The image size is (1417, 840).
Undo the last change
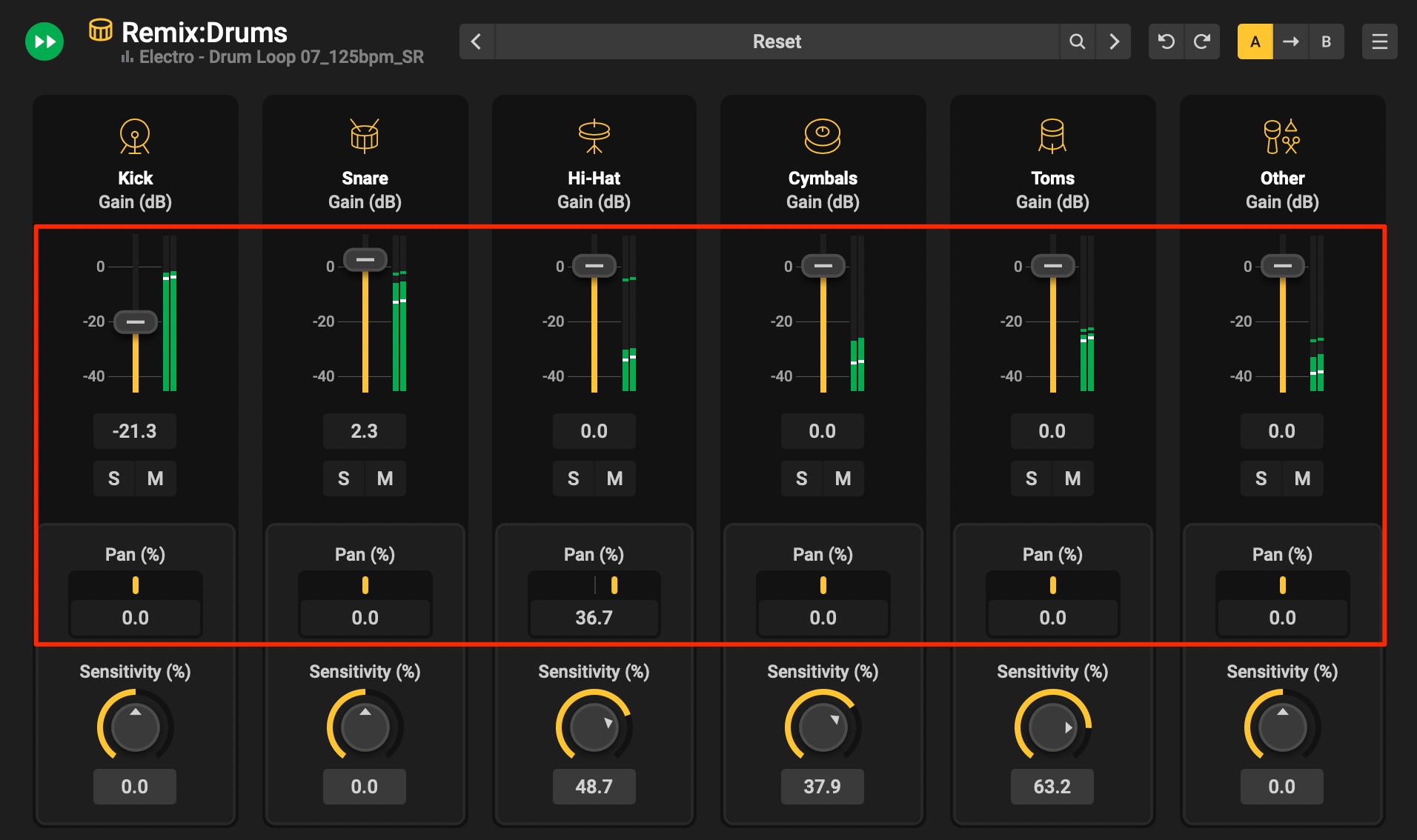pyautogui.click(x=1167, y=41)
